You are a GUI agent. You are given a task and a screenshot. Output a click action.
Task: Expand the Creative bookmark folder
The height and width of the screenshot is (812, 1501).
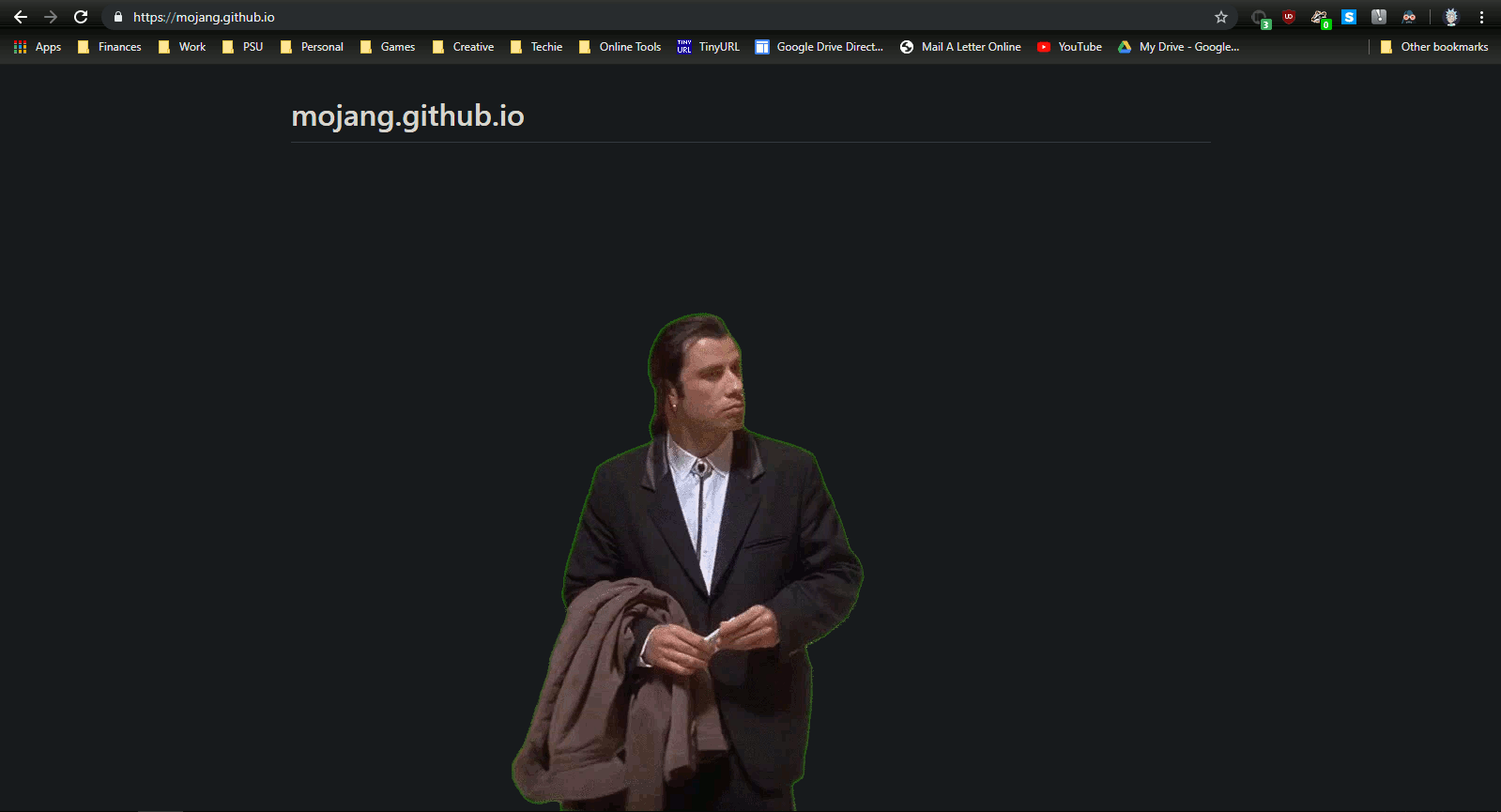[463, 47]
